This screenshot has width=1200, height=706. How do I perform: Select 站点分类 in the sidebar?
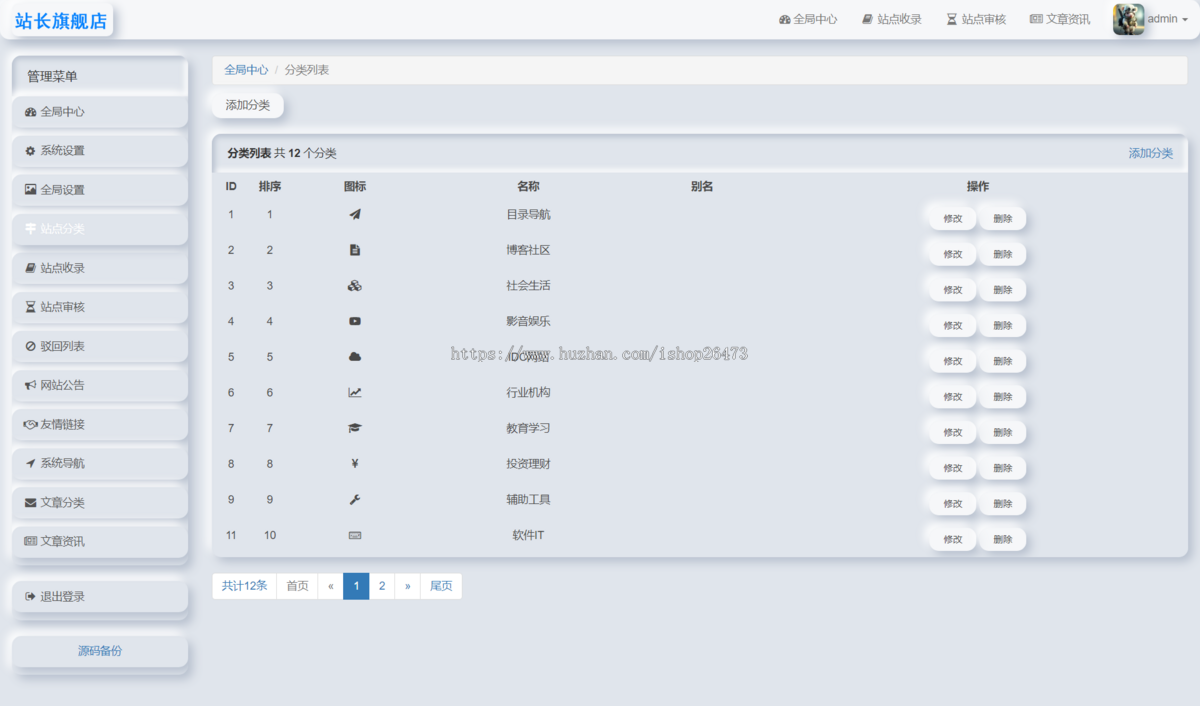(x=100, y=229)
